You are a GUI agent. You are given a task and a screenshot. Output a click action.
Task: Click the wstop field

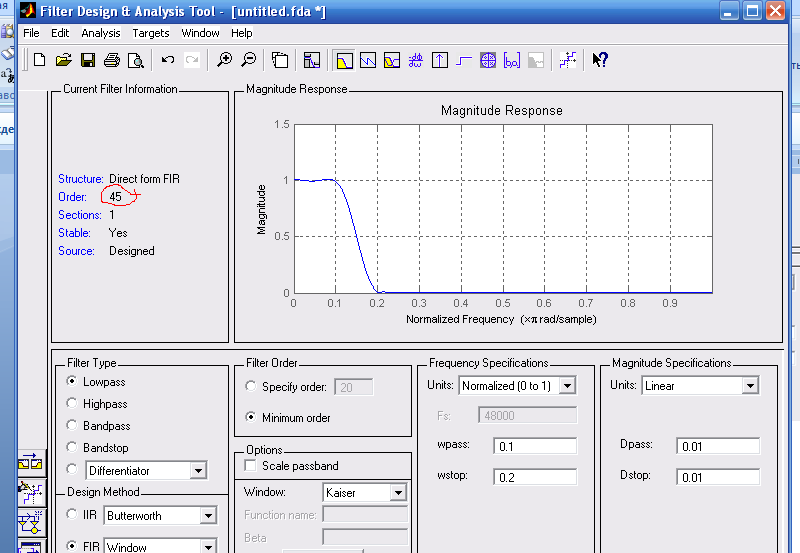click(535, 477)
